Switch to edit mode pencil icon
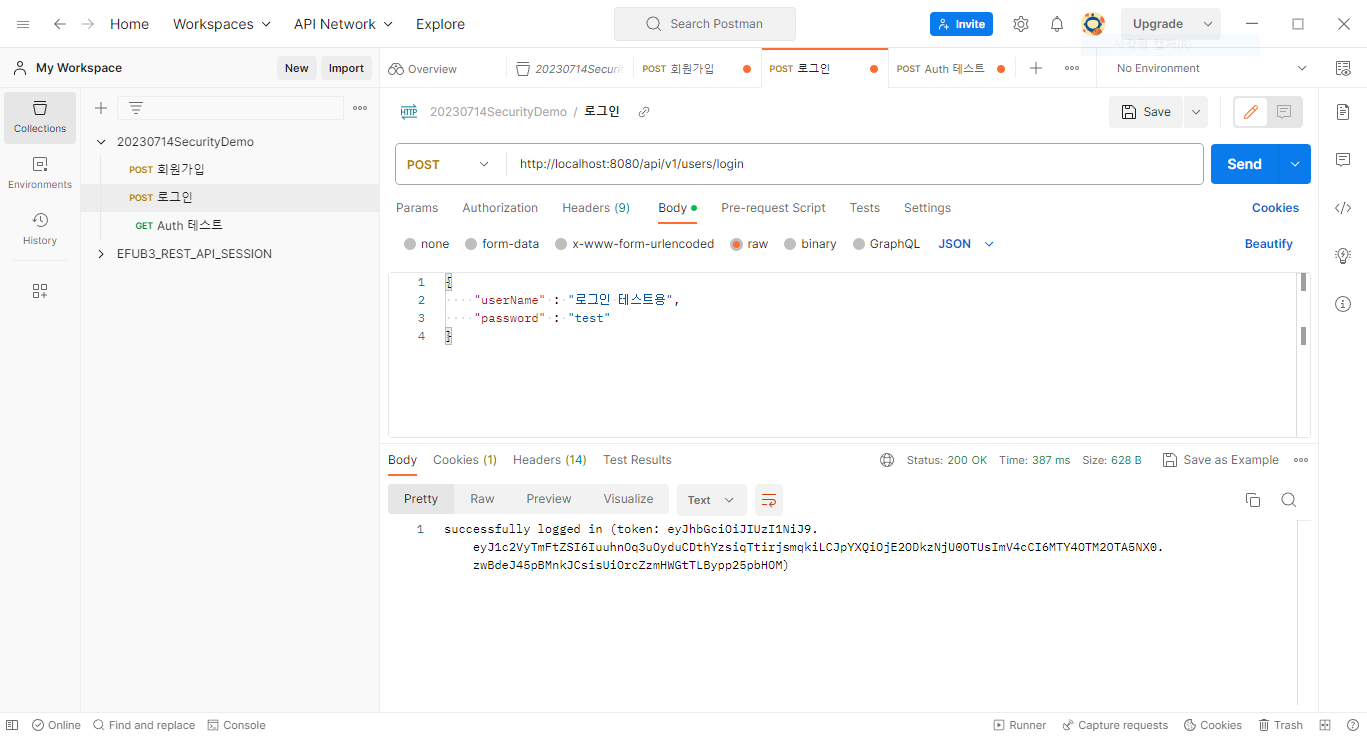The height and width of the screenshot is (737, 1367). tap(1250, 112)
